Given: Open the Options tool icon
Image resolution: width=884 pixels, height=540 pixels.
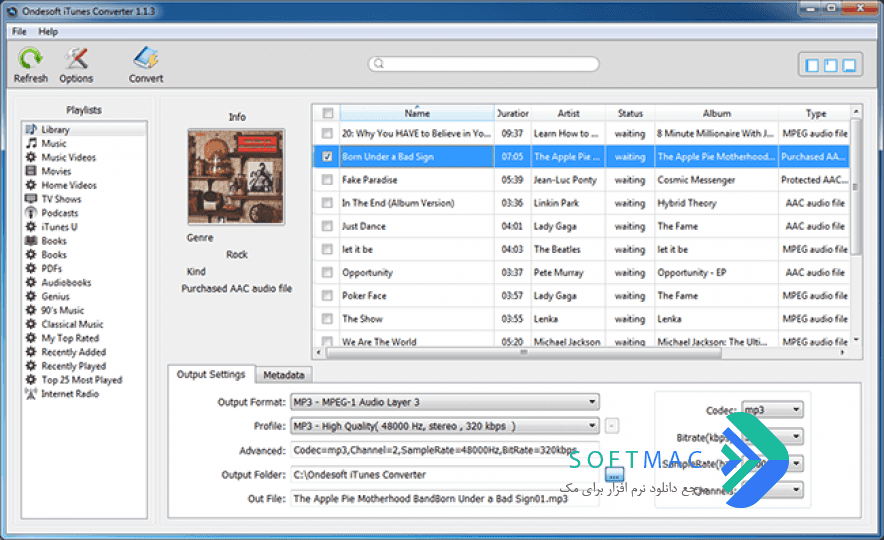Looking at the screenshot, I should 76,58.
